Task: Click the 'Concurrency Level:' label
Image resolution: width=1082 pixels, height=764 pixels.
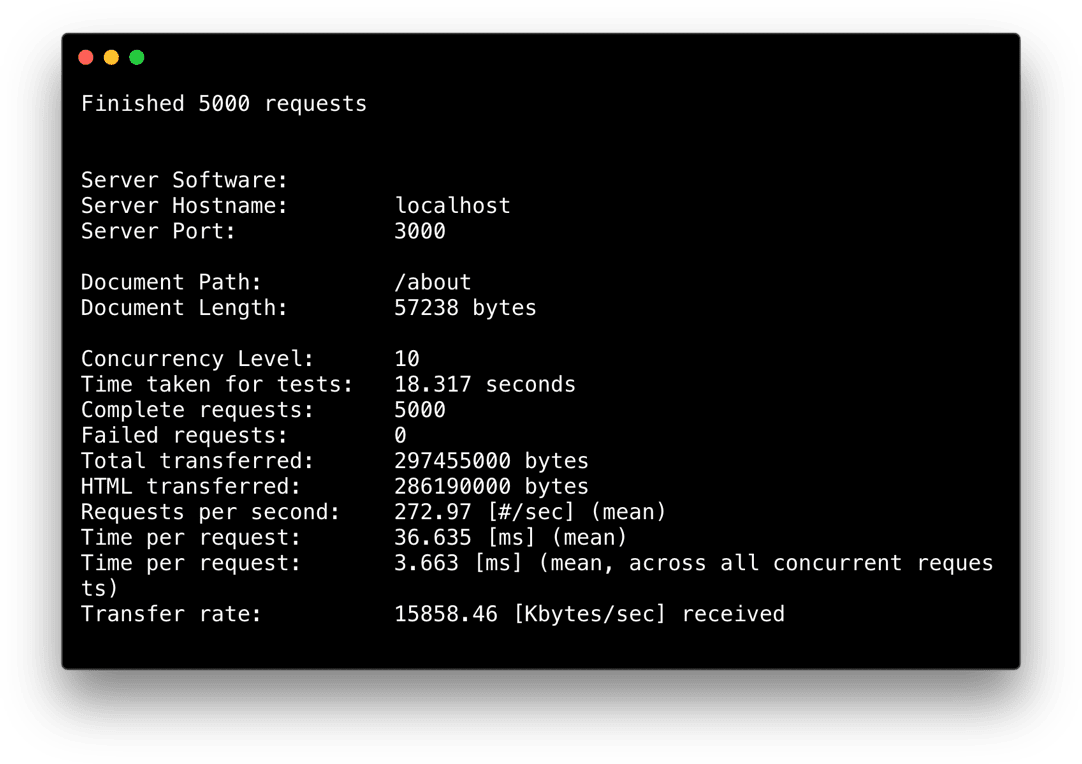Action: tap(197, 359)
